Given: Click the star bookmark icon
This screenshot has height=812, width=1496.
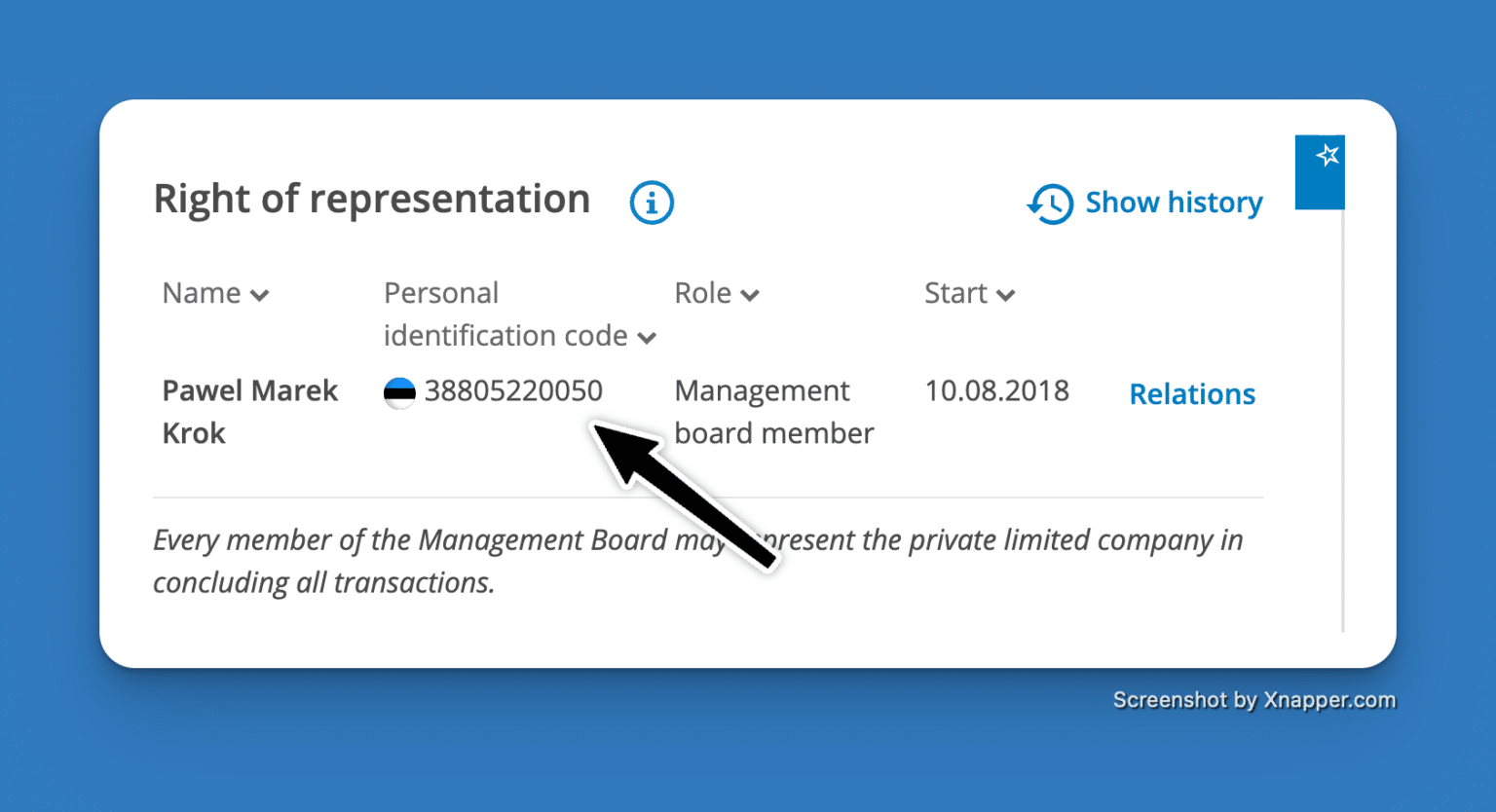Looking at the screenshot, I should [x=1327, y=156].
